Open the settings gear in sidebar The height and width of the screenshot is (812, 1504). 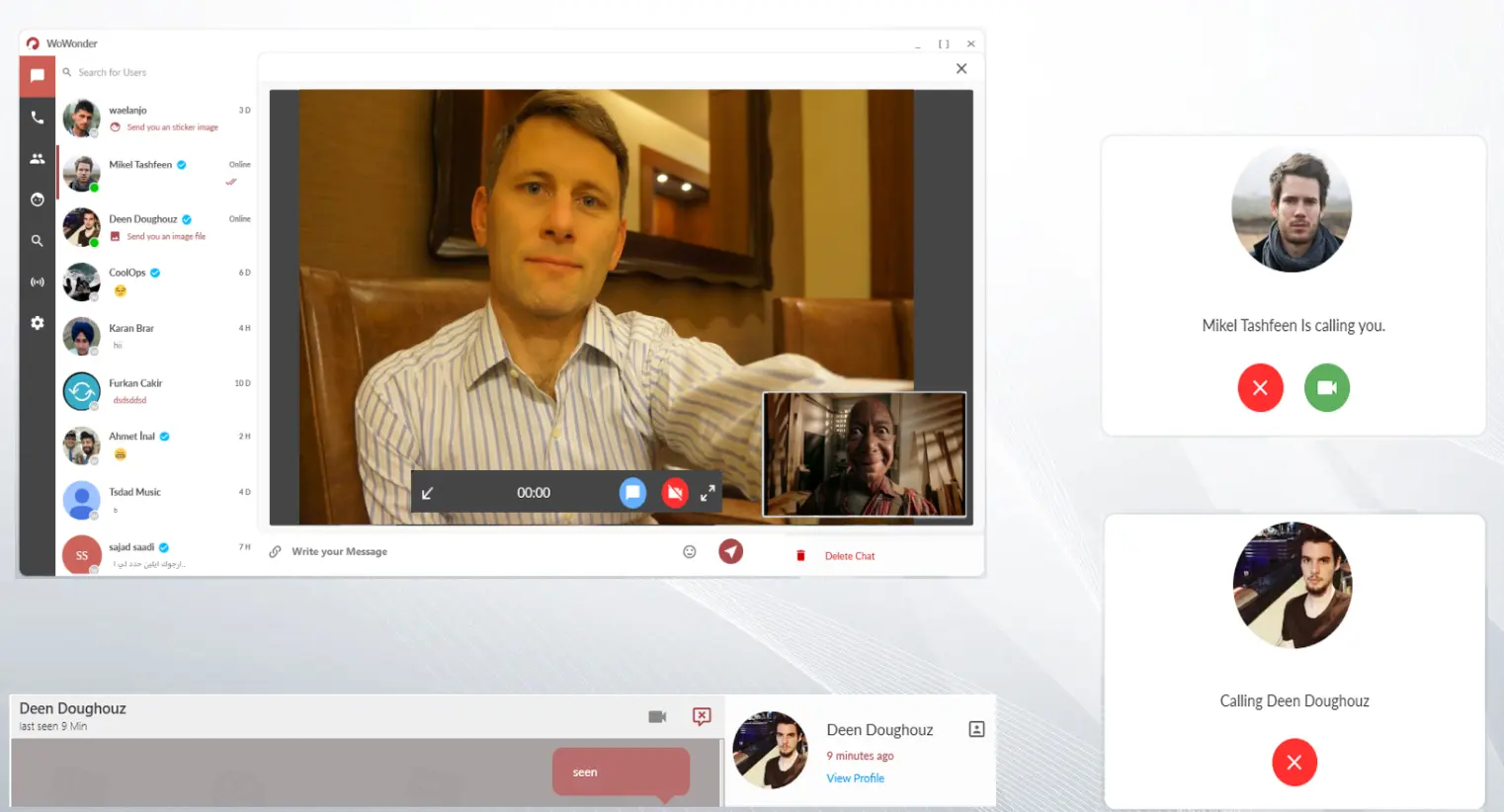(x=38, y=323)
